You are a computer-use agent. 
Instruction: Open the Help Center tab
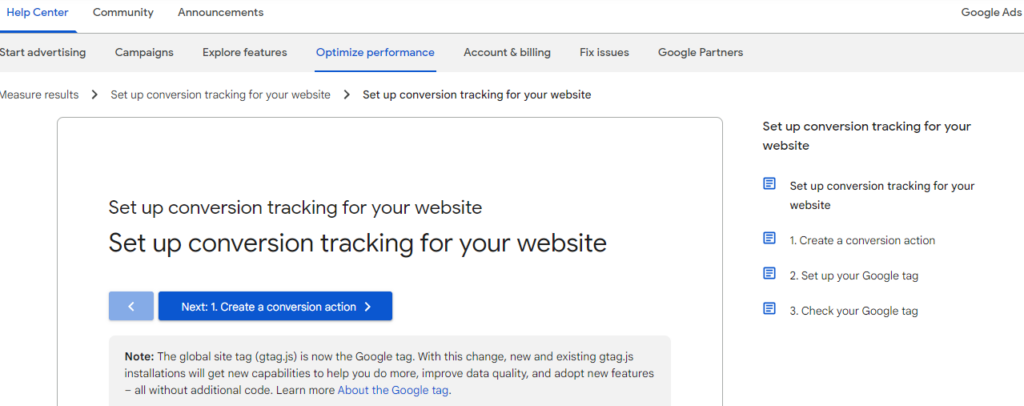[37, 12]
